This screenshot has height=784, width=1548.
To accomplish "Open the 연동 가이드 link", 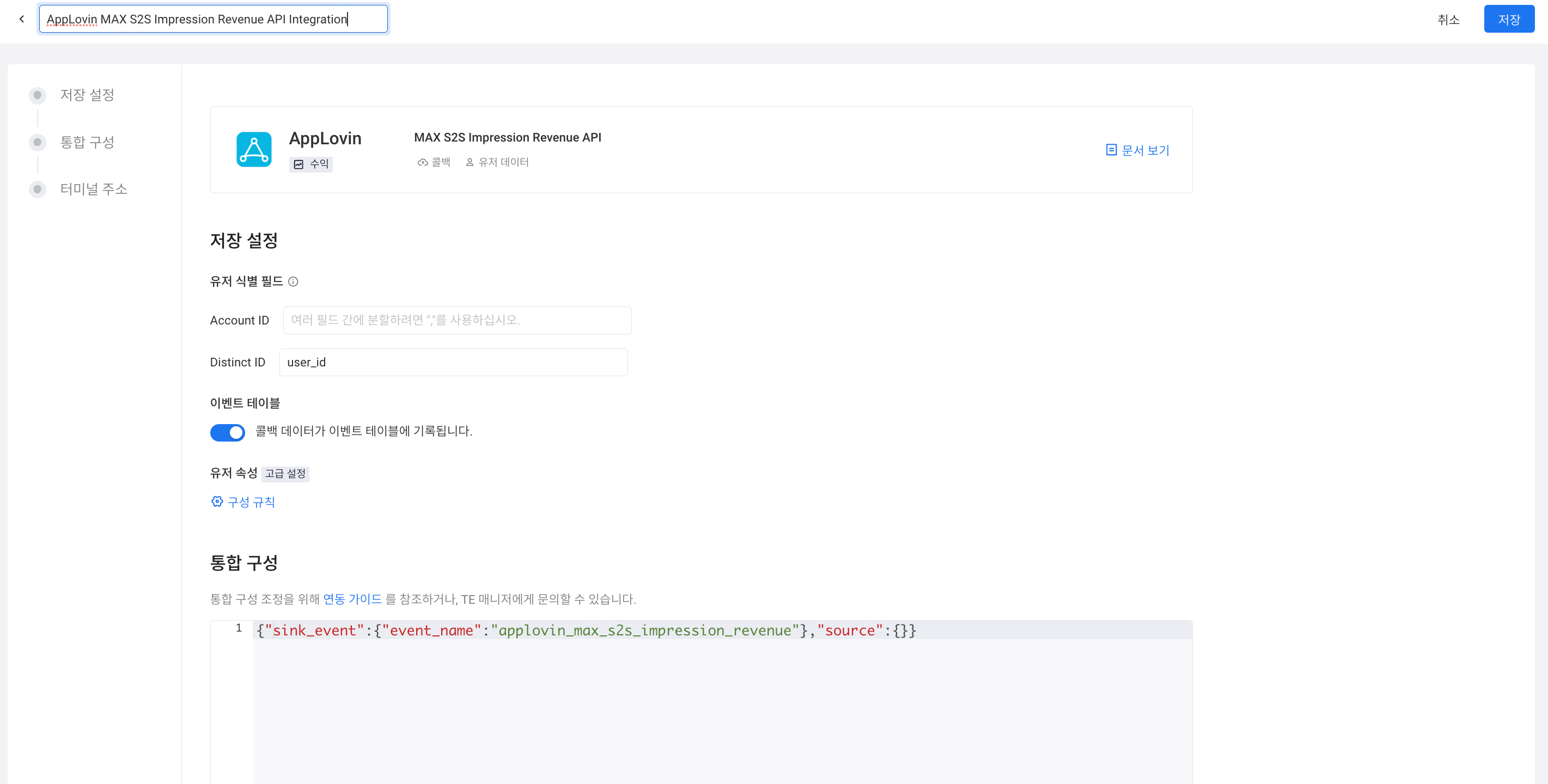I will [352, 599].
